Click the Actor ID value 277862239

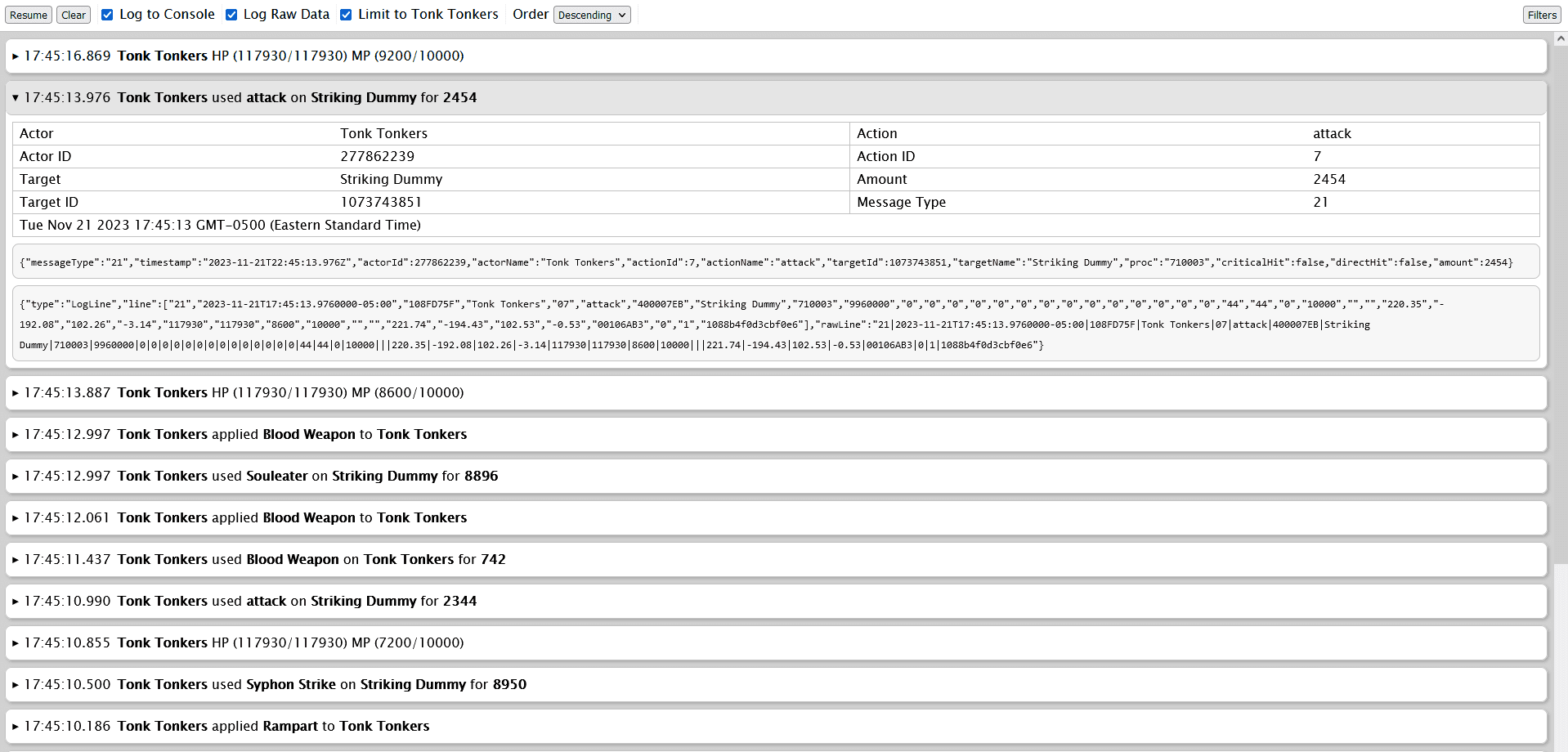click(377, 156)
